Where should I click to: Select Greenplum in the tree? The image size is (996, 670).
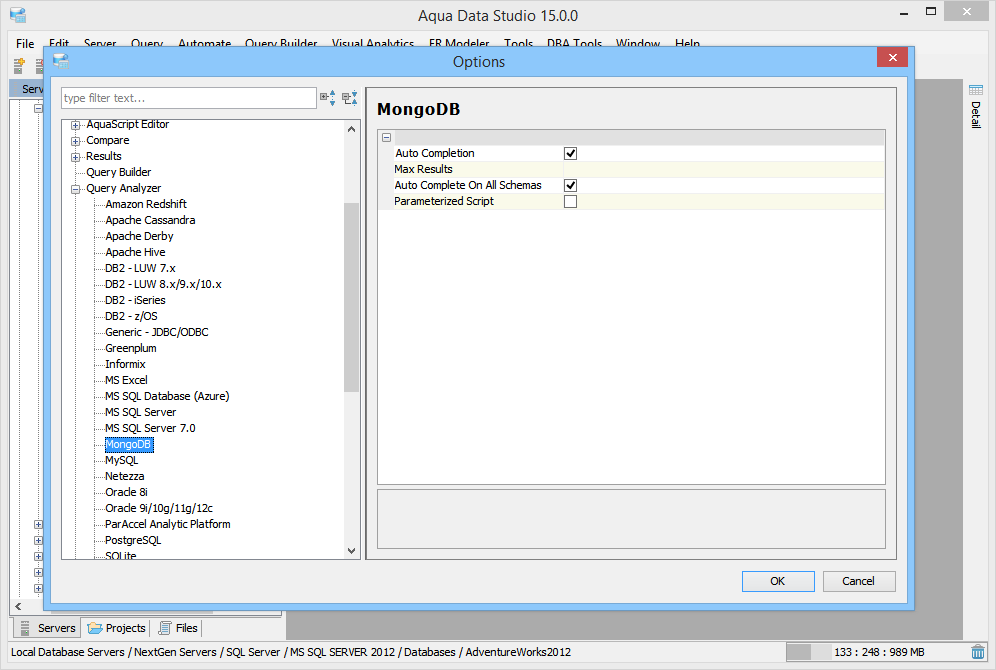point(131,348)
